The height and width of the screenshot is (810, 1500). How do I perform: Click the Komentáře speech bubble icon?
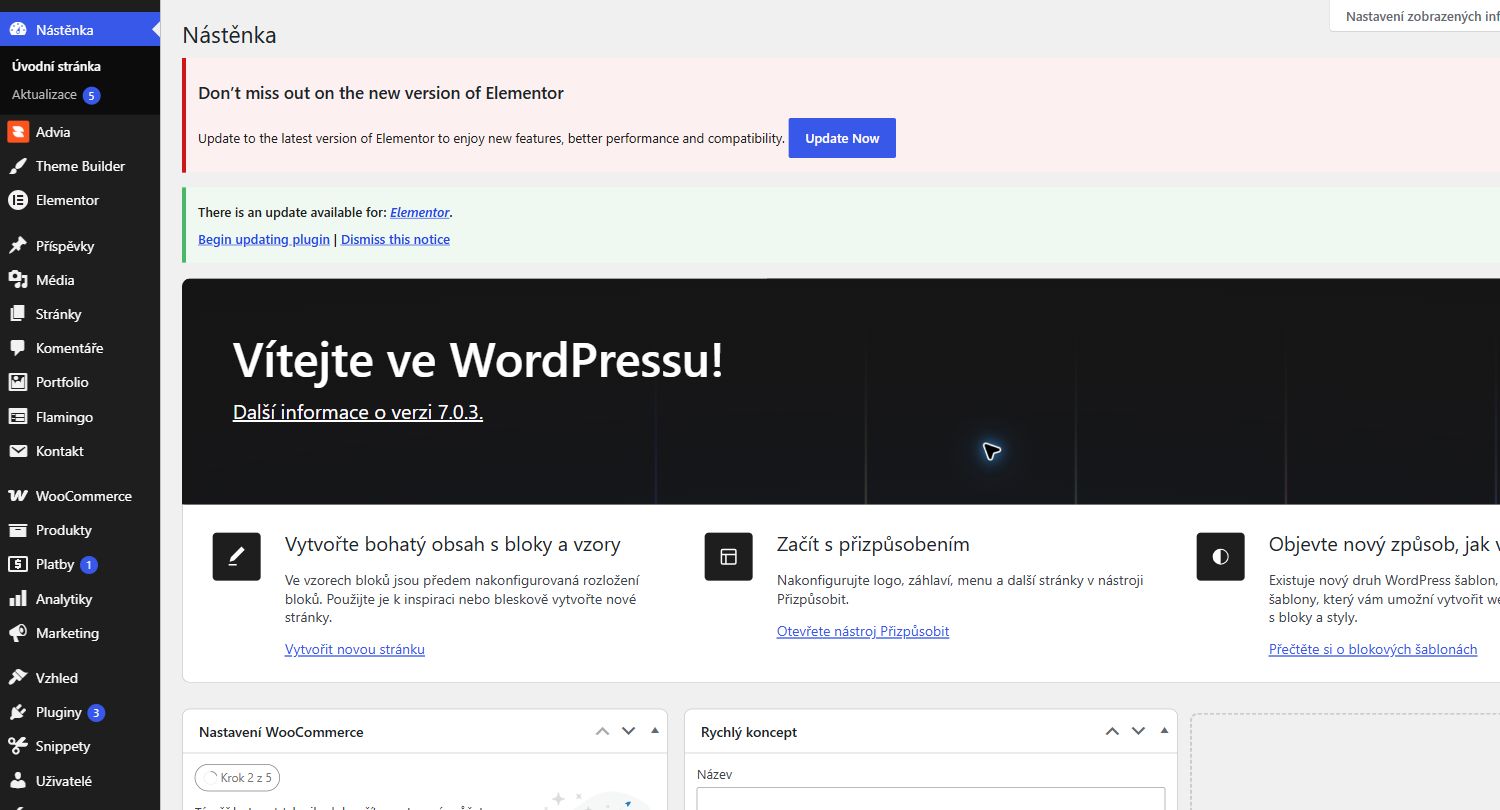click(18, 348)
